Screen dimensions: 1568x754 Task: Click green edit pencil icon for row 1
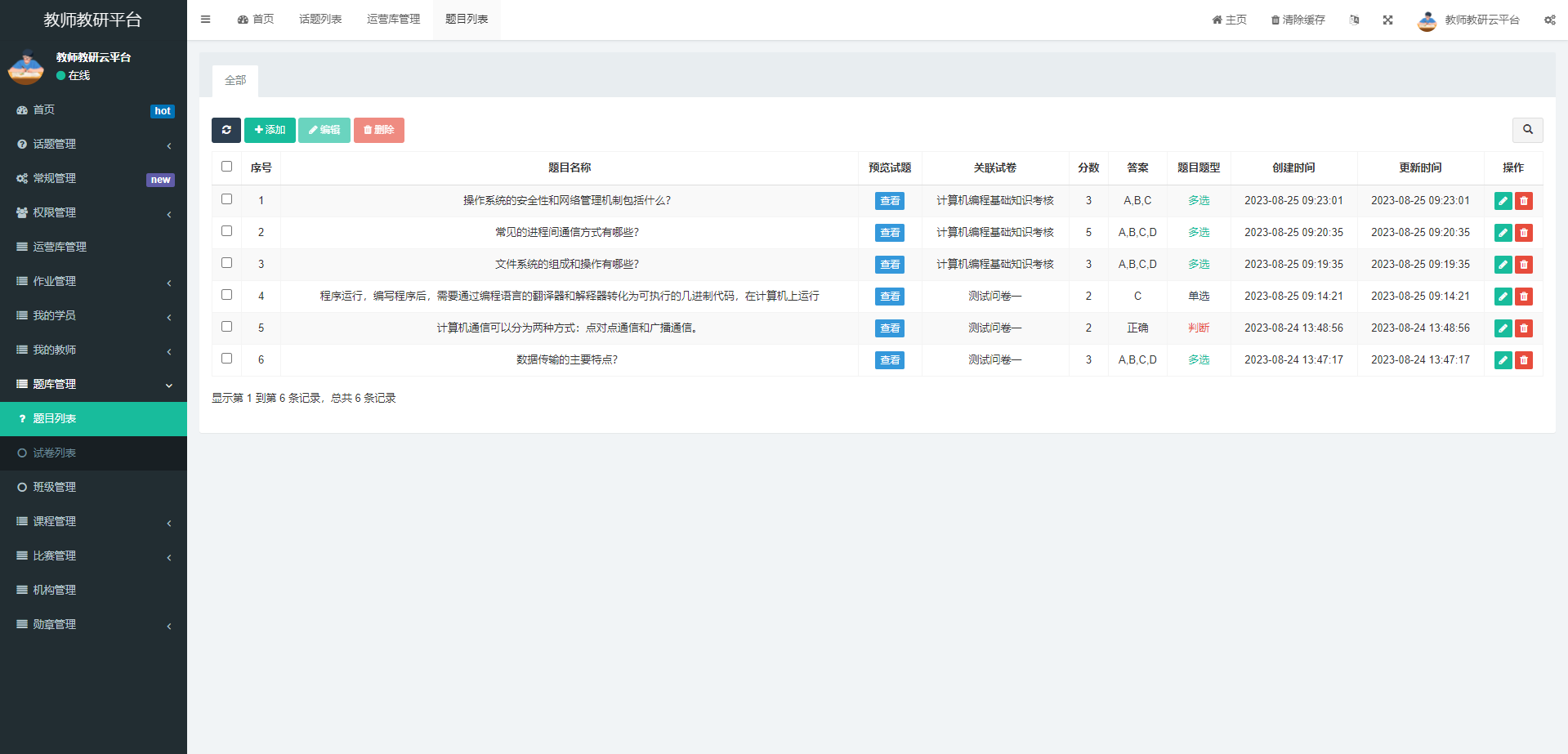[x=1503, y=201]
